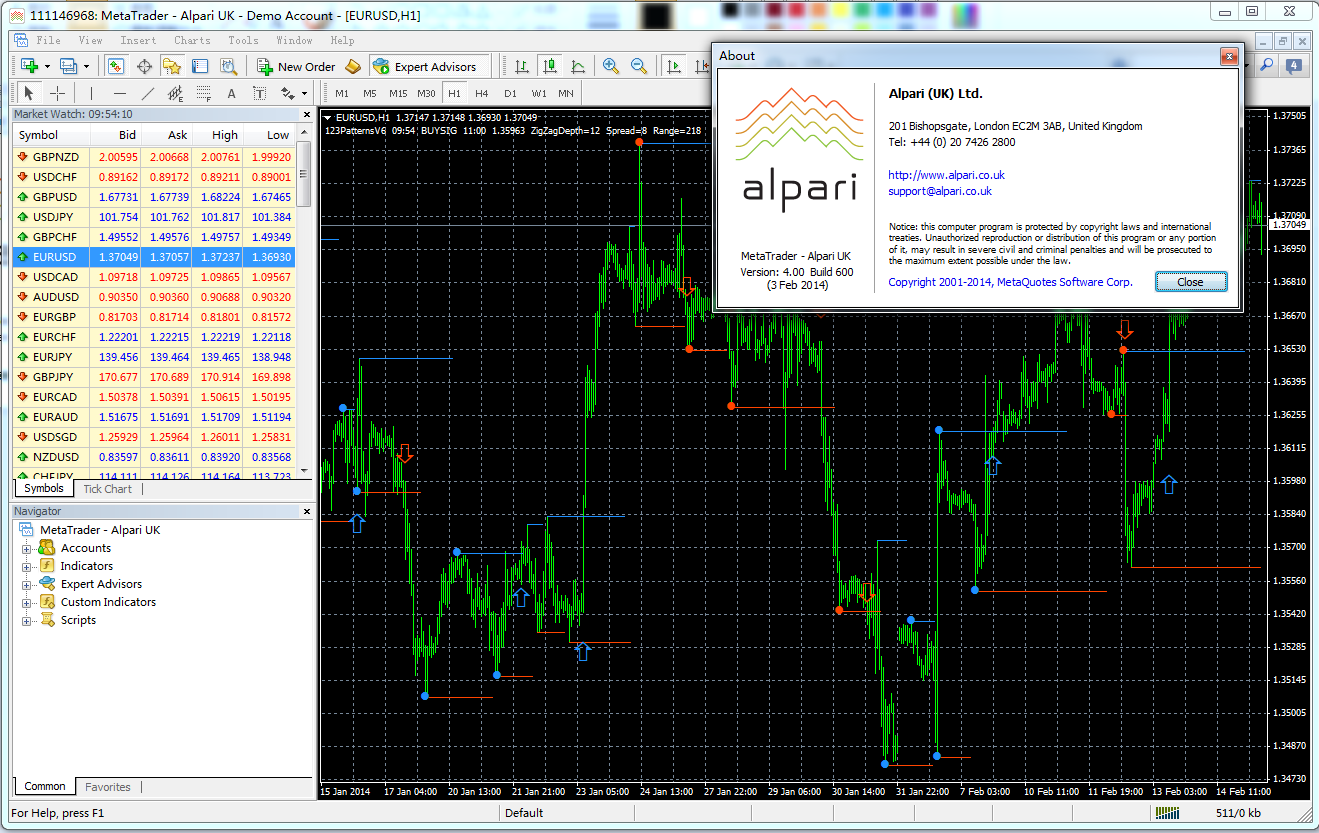Switch timeframe to M1

point(342,93)
